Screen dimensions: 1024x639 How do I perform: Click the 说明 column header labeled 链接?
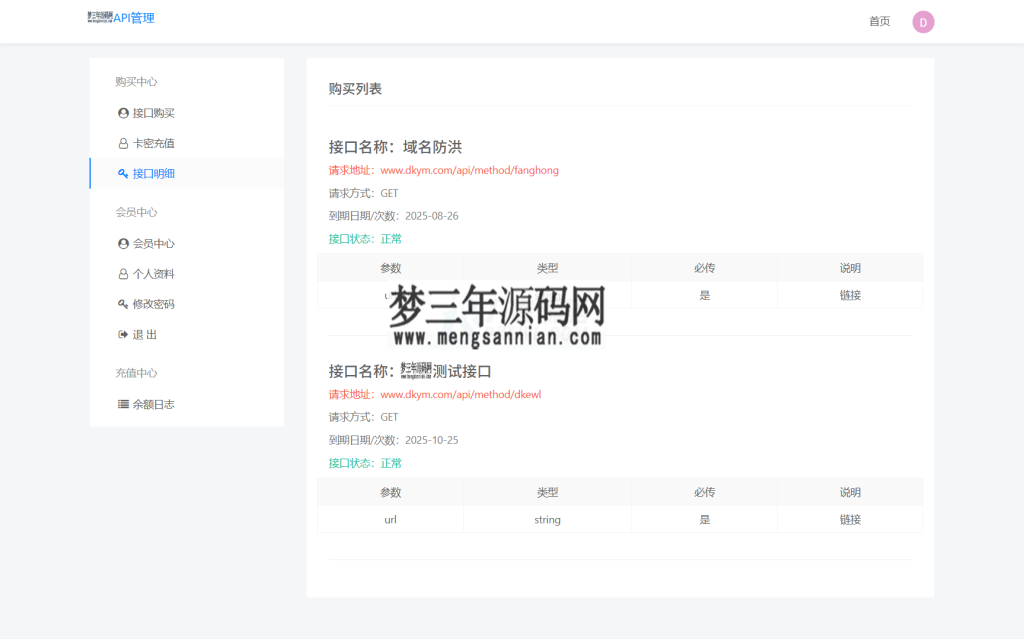click(850, 519)
